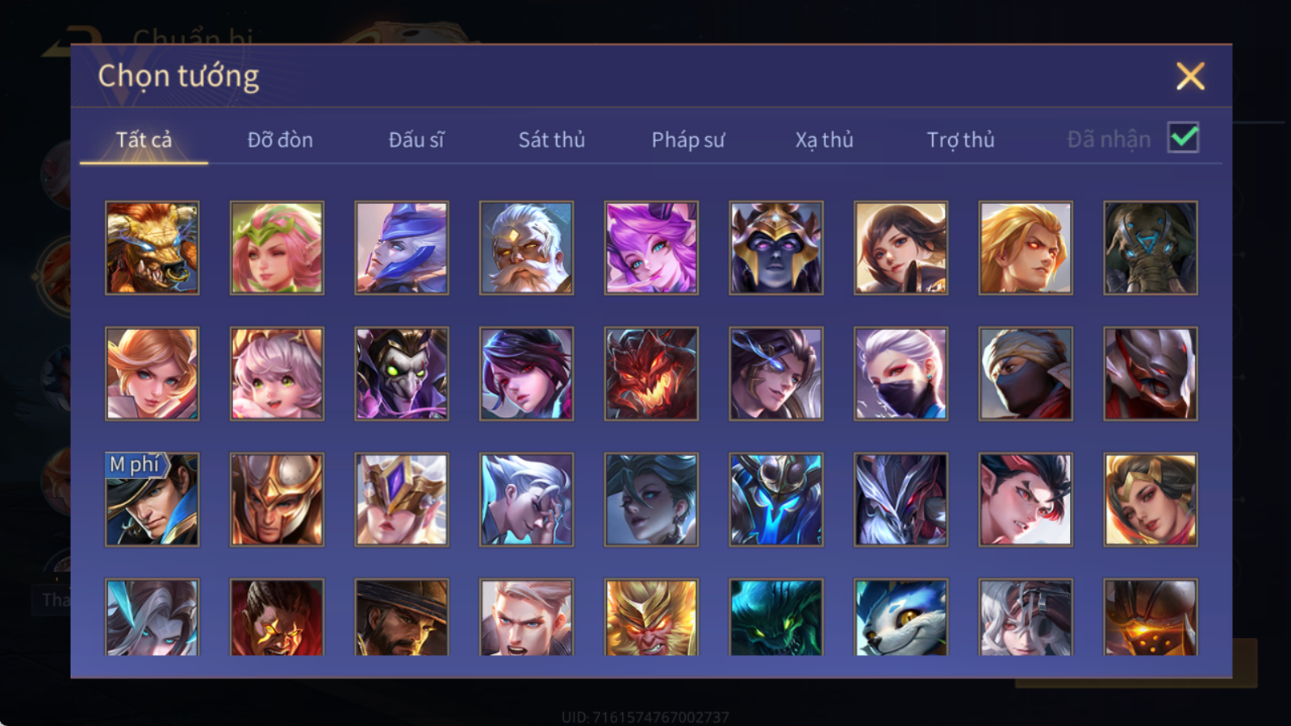Viewport: 1291px width, 726px height.
Task: Filter by Xạ thủ tab
Action: tap(824, 140)
